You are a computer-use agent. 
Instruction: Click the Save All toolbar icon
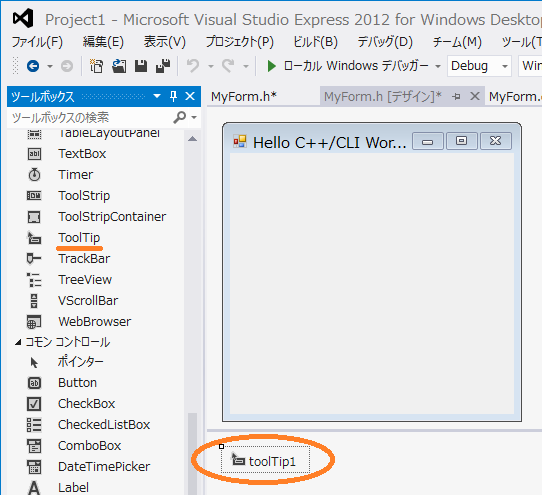(163, 66)
